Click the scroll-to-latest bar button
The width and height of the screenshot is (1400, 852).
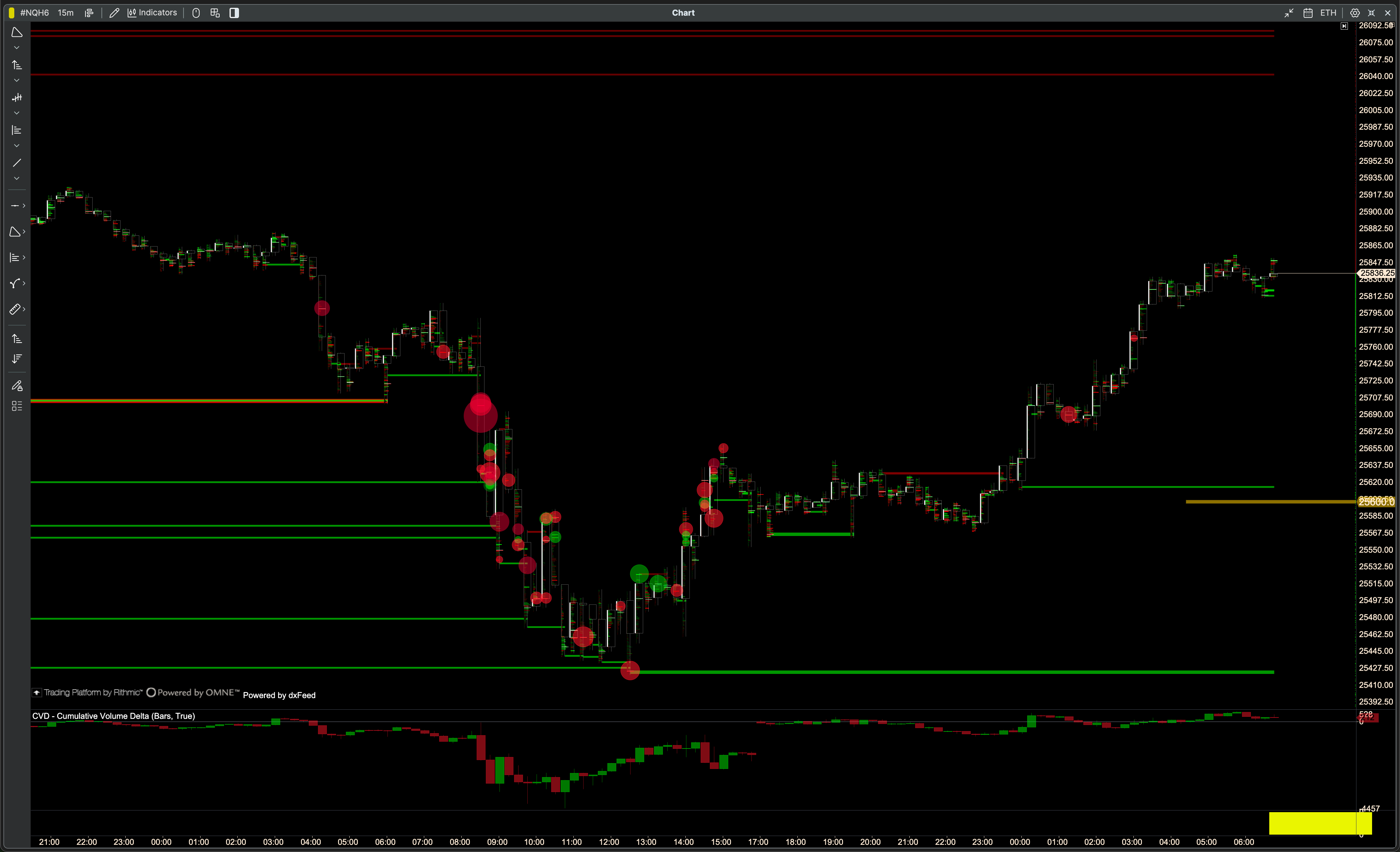click(1344, 26)
